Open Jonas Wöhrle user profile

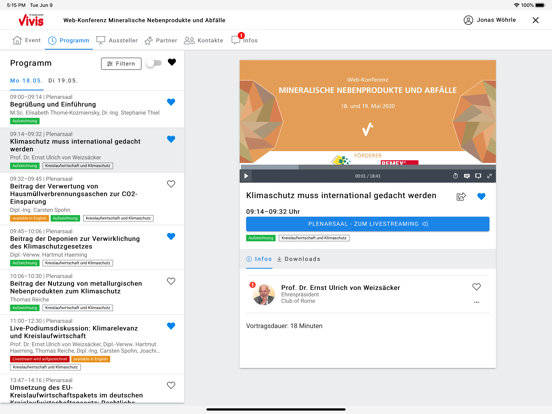[x=489, y=20]
